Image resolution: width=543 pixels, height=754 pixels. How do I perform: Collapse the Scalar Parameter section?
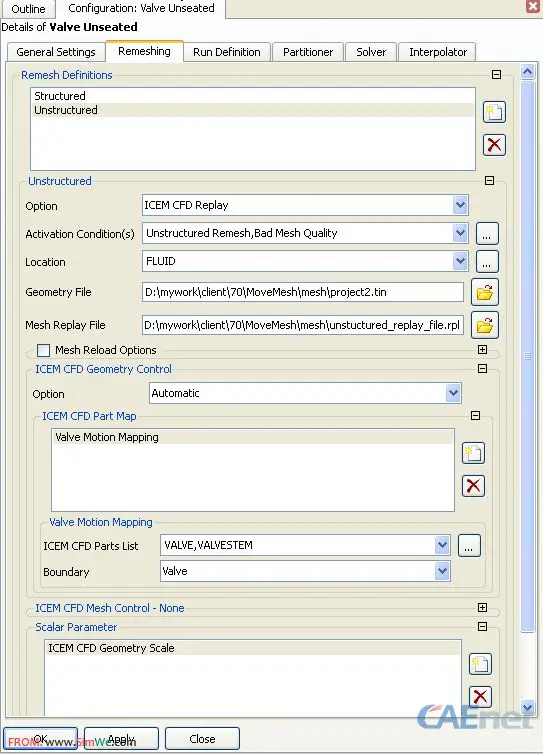[482, 627]
